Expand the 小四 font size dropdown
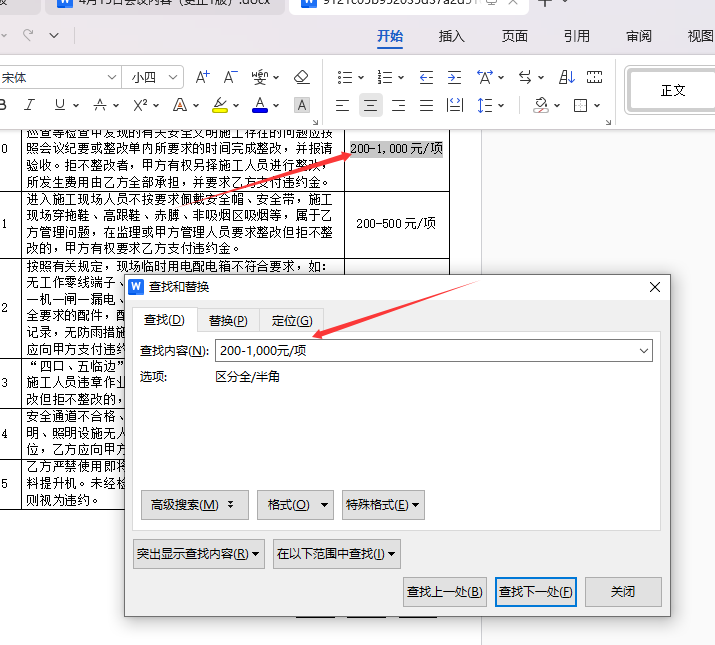Screen dimensions: 715x645 click(x=173, y=78)
